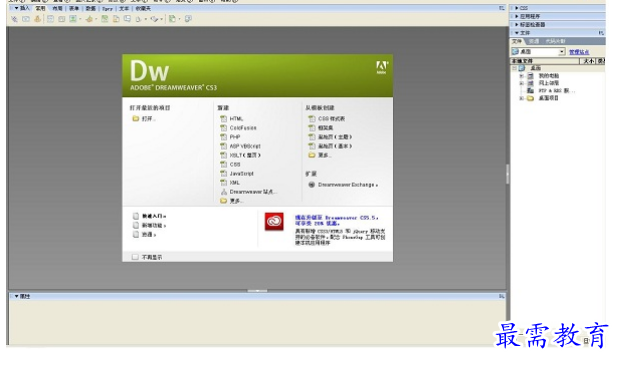Click the Insert Div Tag icon
Screen dimensions: 617x367
point(62,19)
